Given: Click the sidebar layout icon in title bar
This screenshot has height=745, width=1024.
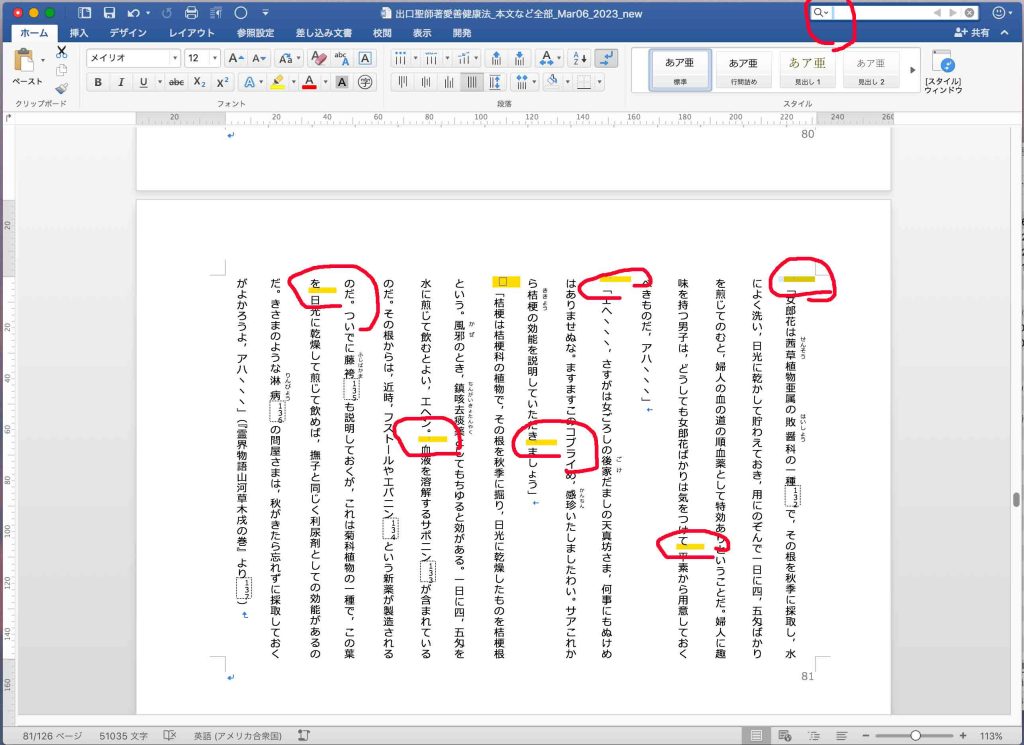Looking at the screenshot, I should click(84, 12).
